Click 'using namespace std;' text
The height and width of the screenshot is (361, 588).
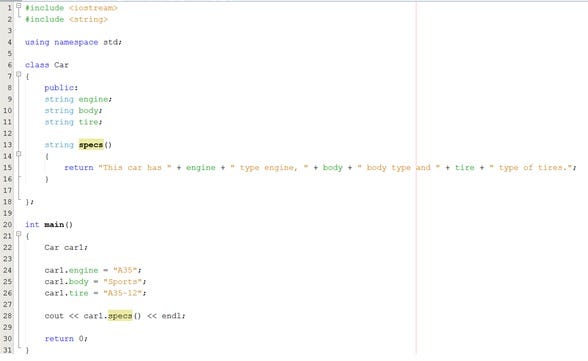(74, 42)
